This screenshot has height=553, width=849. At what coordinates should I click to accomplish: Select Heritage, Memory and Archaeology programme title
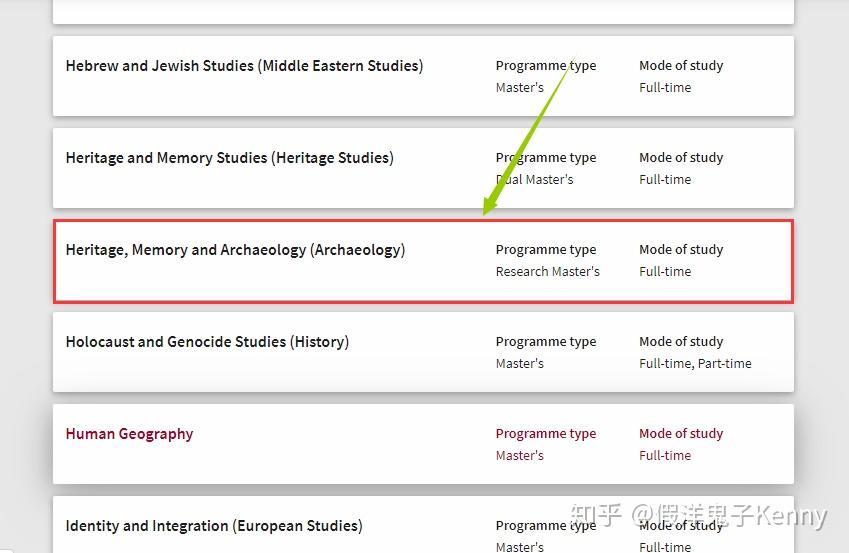235,250
